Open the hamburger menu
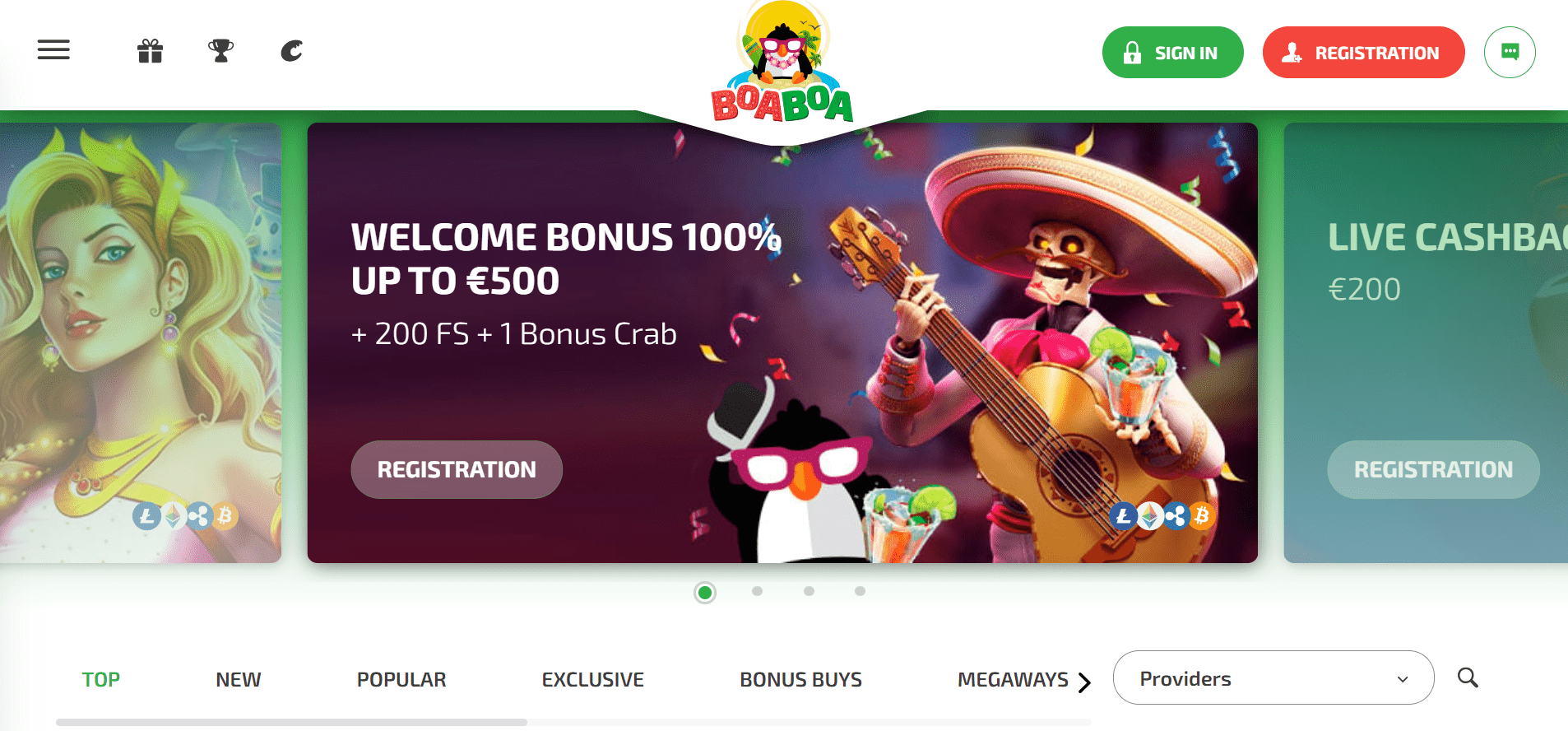Viewport: 1568px width, 731px height. click(53, 50)
